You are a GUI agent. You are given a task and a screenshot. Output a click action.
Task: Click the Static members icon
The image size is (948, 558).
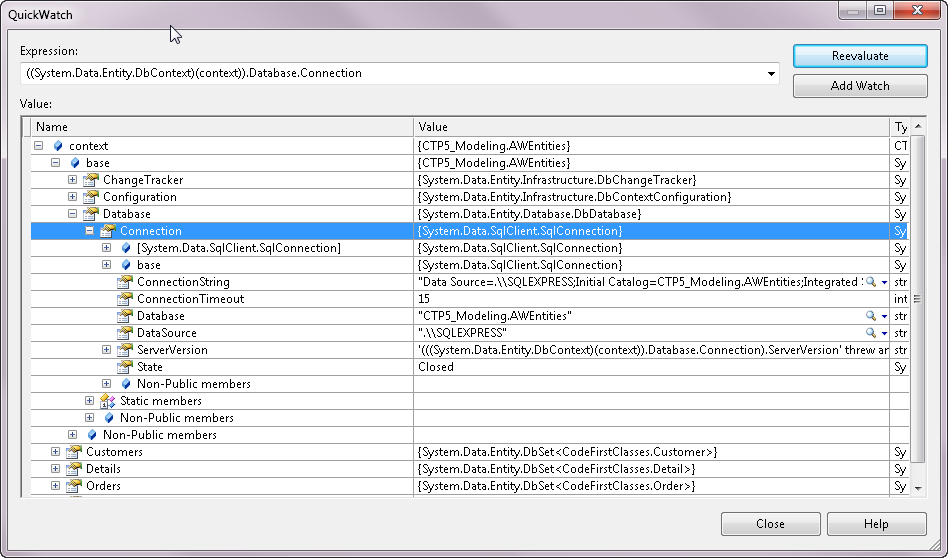tap(108, 401)
